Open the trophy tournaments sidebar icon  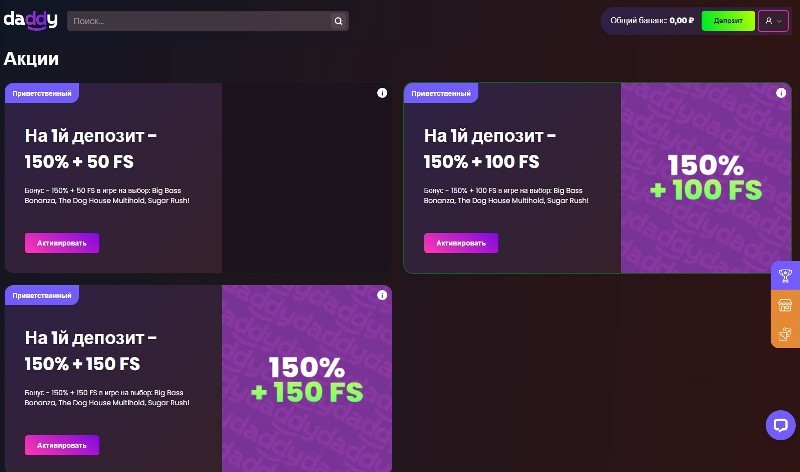(785, 276)
